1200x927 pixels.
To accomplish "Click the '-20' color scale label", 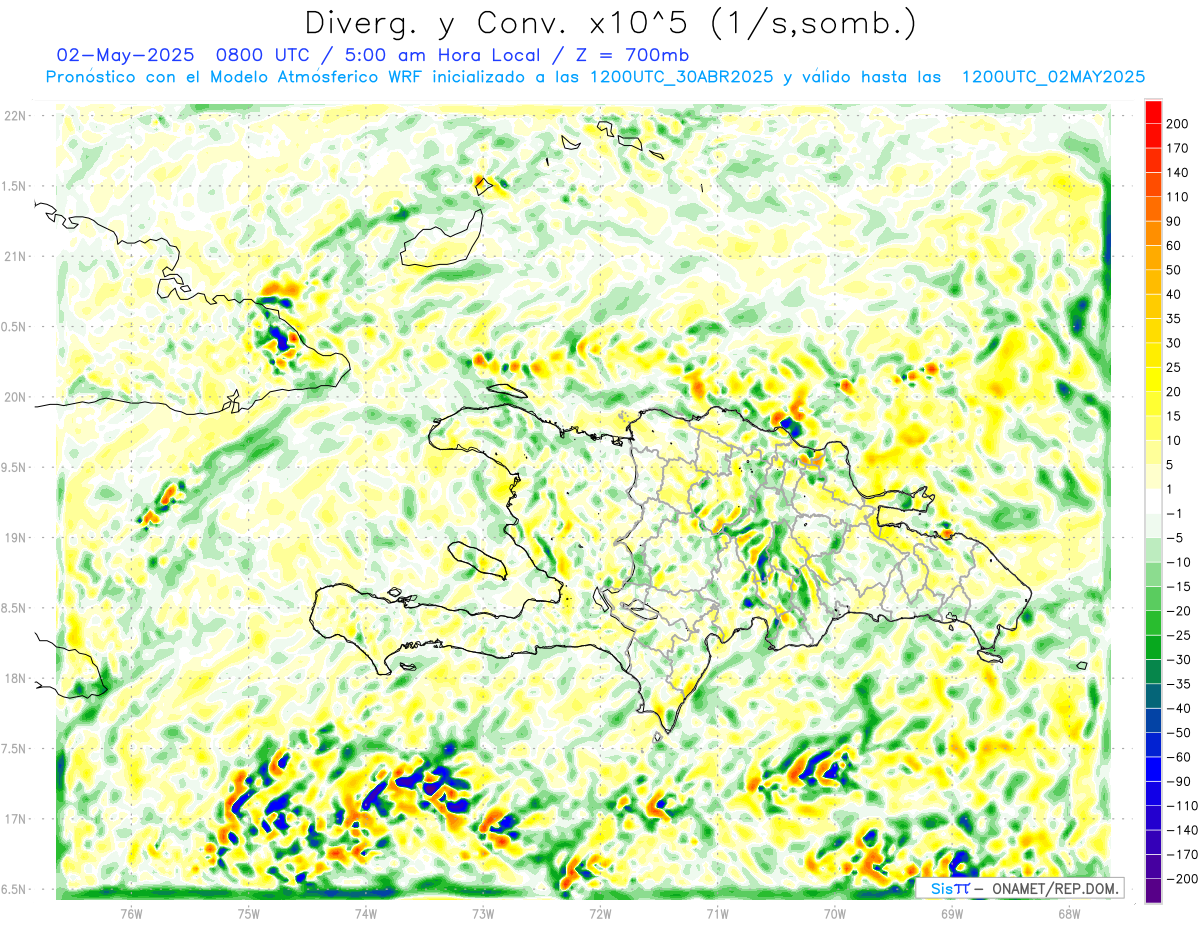I will pyautogui.click(x=1179, y=611).
